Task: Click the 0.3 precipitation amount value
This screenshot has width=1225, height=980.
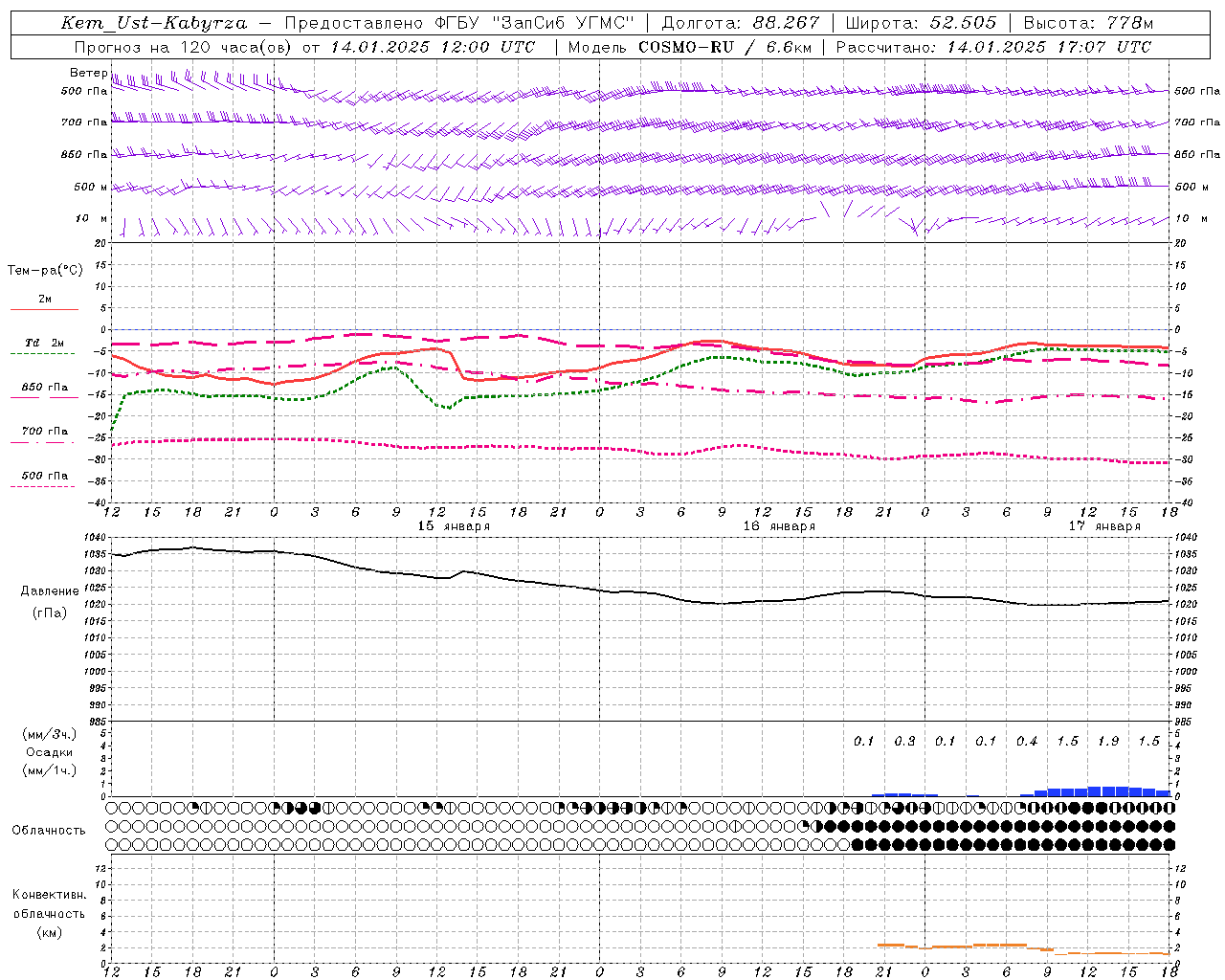Action: (904, 742)
